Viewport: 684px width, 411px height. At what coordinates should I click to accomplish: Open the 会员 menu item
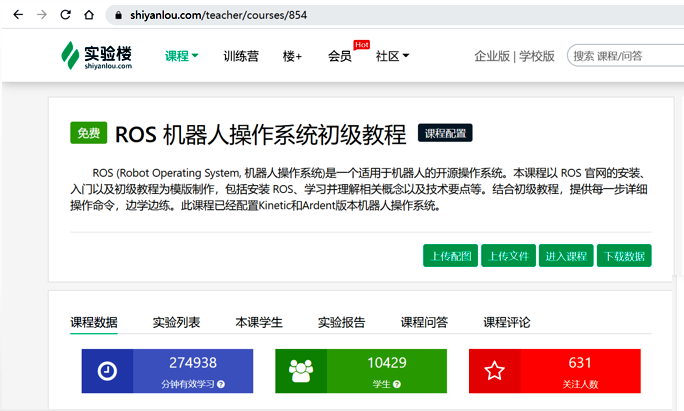click(x=340, y=56)
